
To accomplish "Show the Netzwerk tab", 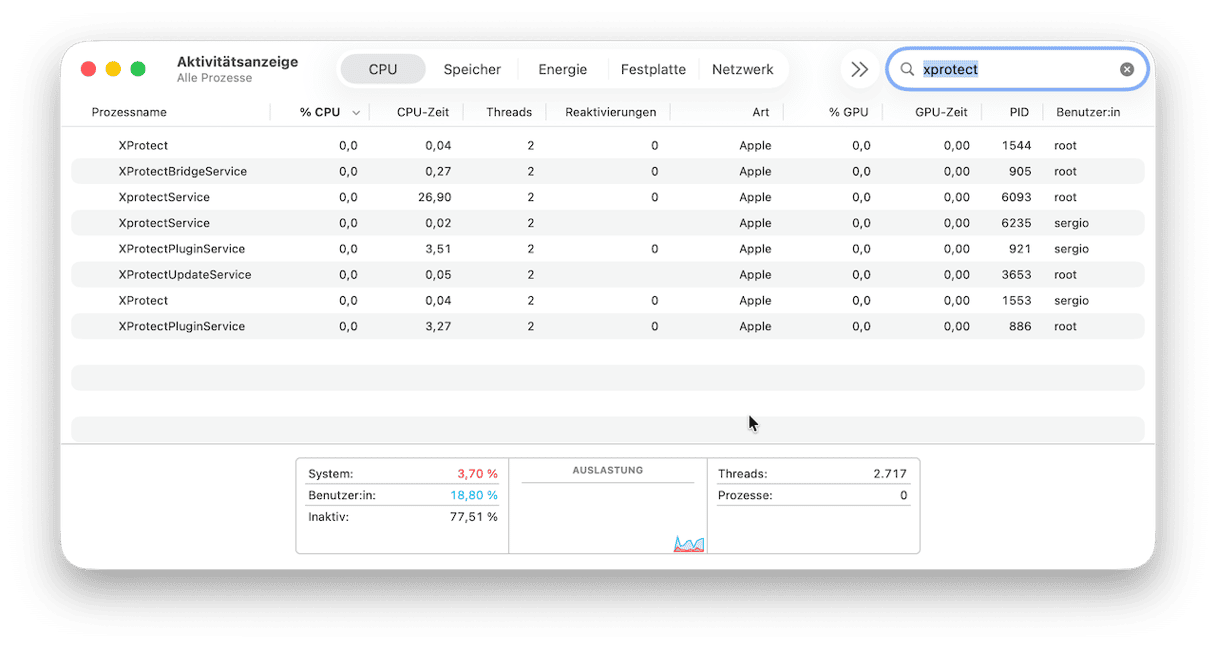I will point(742,70).
